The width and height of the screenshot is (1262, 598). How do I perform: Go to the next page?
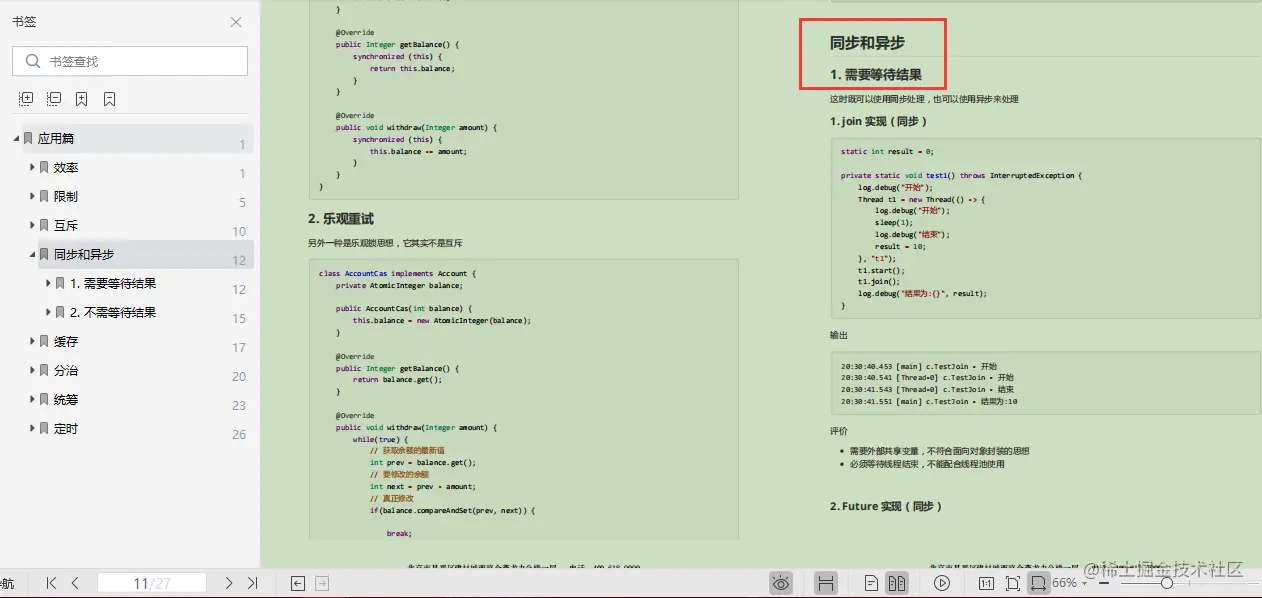point(229,583)
